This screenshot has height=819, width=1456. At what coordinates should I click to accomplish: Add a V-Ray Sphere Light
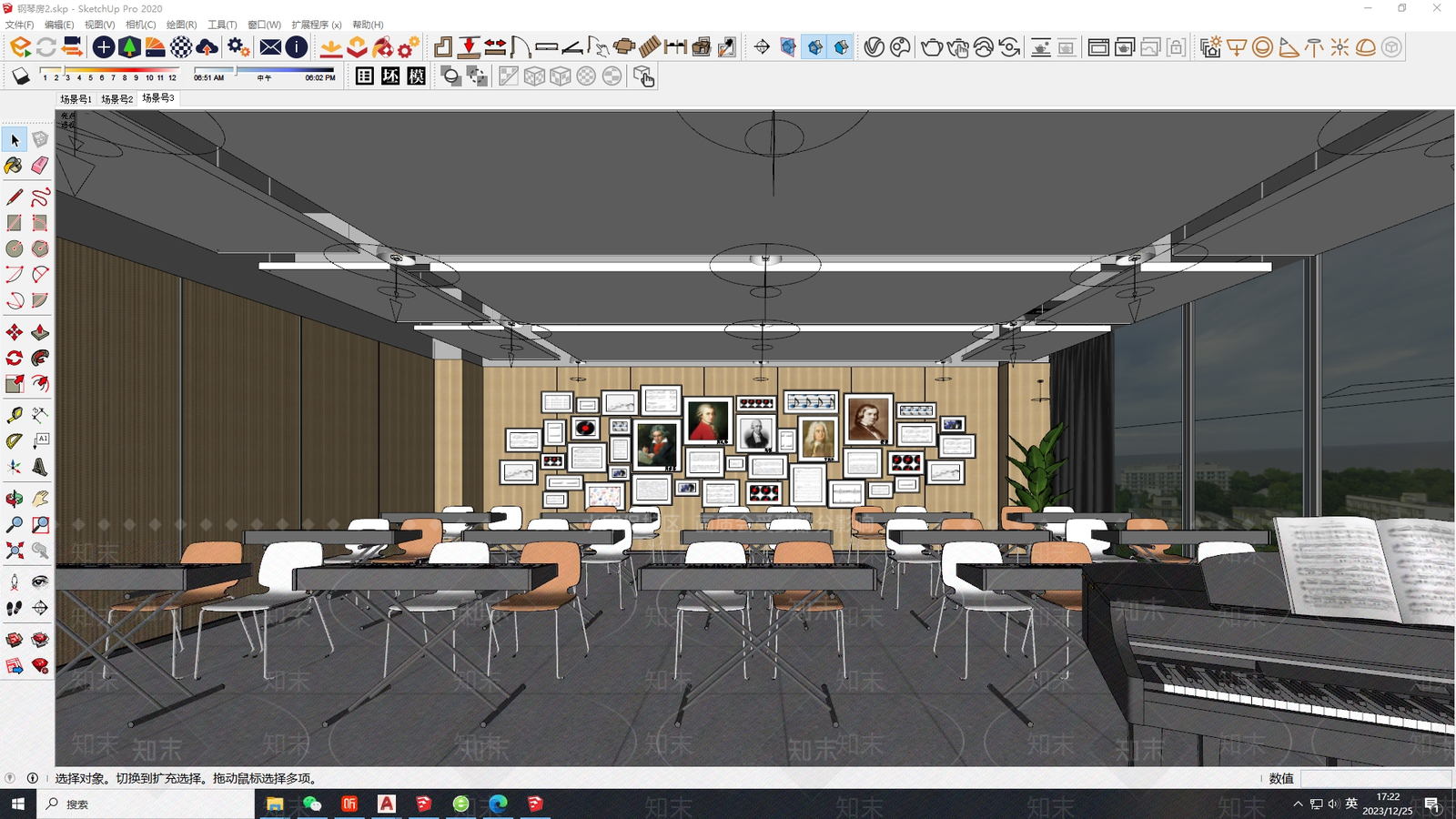[x=1261, y=46]
